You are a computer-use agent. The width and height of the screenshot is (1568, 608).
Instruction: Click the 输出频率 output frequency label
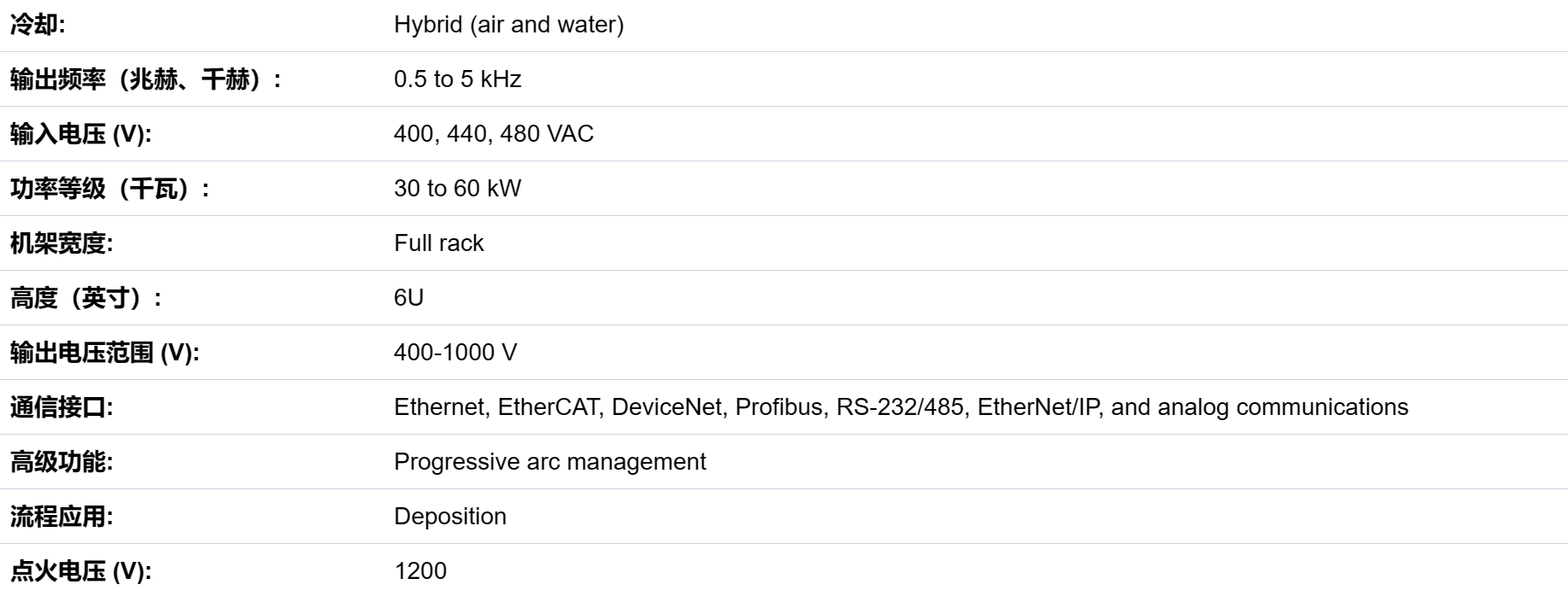[x=145, y=79]
